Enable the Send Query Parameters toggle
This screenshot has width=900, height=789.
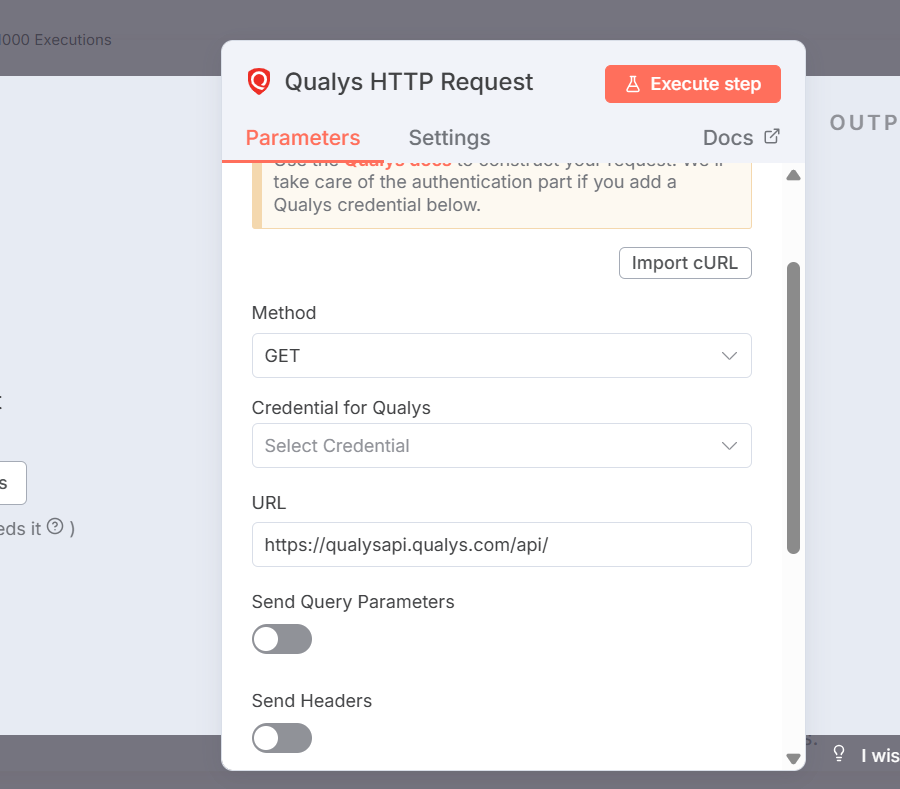pyautogui.click(x=282, y=639)
